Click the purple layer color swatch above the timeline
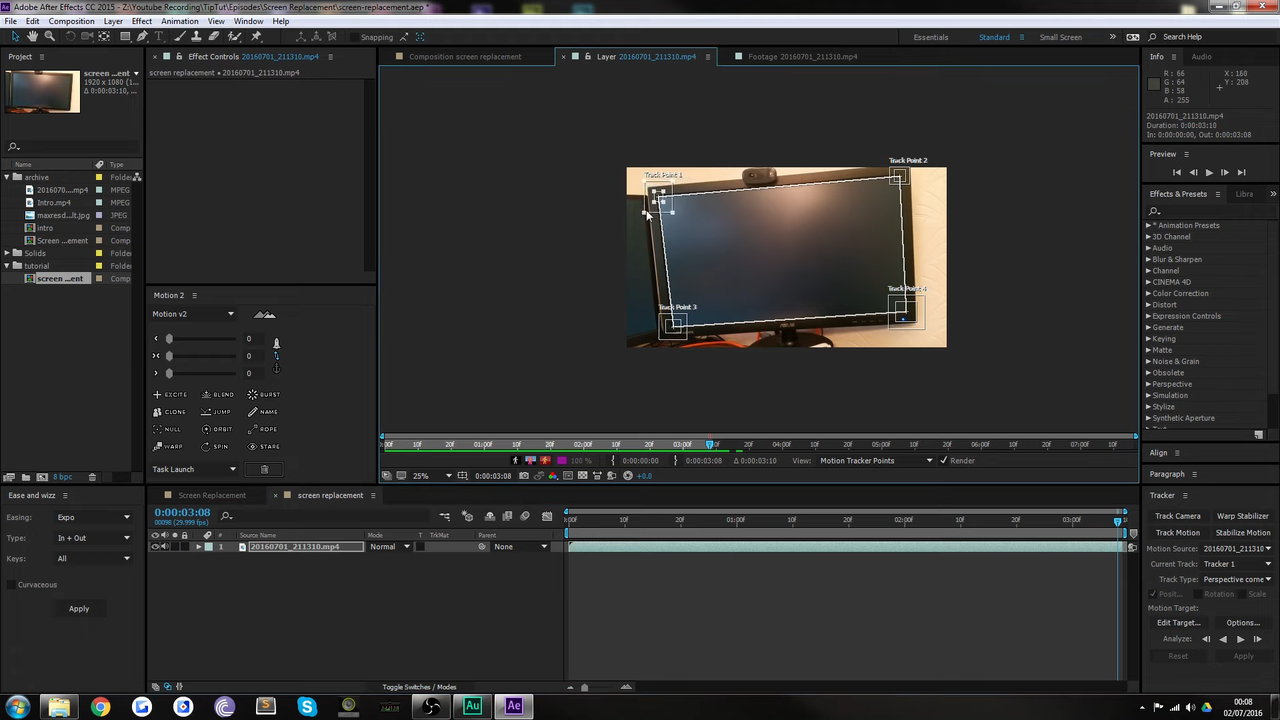This screenshot has width=1280, height=720. [x=564, y=460]
